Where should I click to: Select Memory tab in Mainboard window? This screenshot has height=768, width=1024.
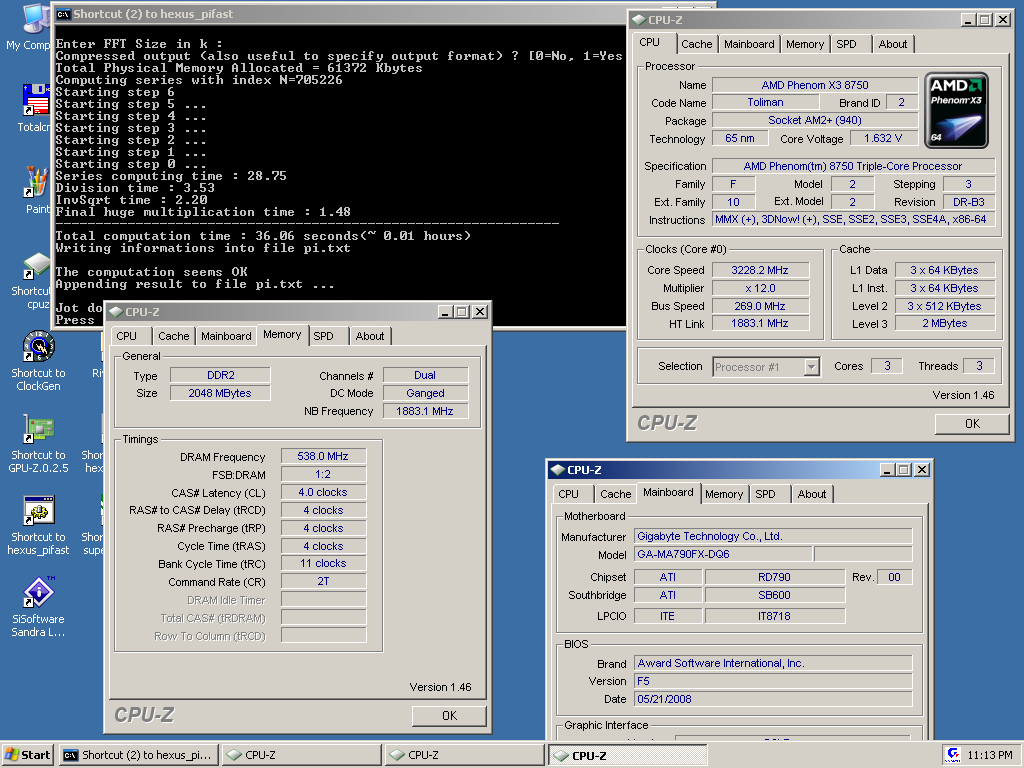[x=724, y=494]
